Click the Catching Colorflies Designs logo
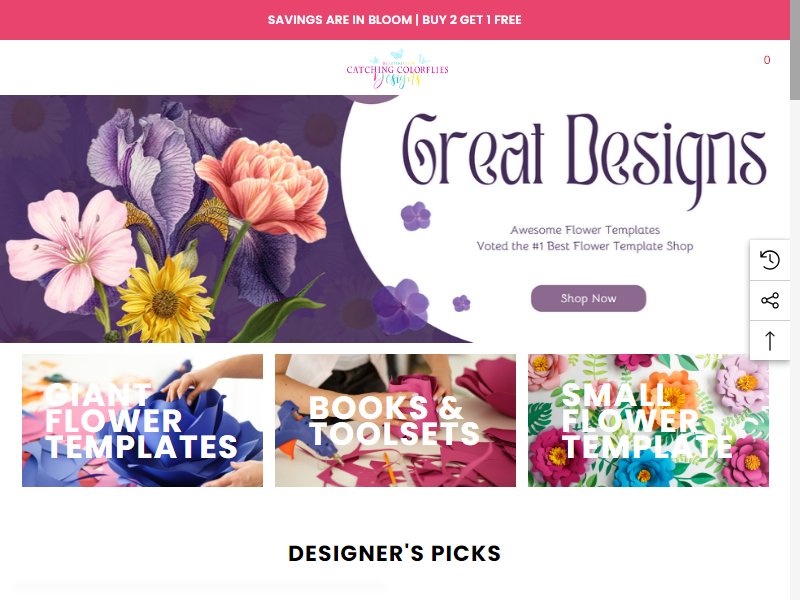This screenshot has width=800, height=600. pos(397,69)
